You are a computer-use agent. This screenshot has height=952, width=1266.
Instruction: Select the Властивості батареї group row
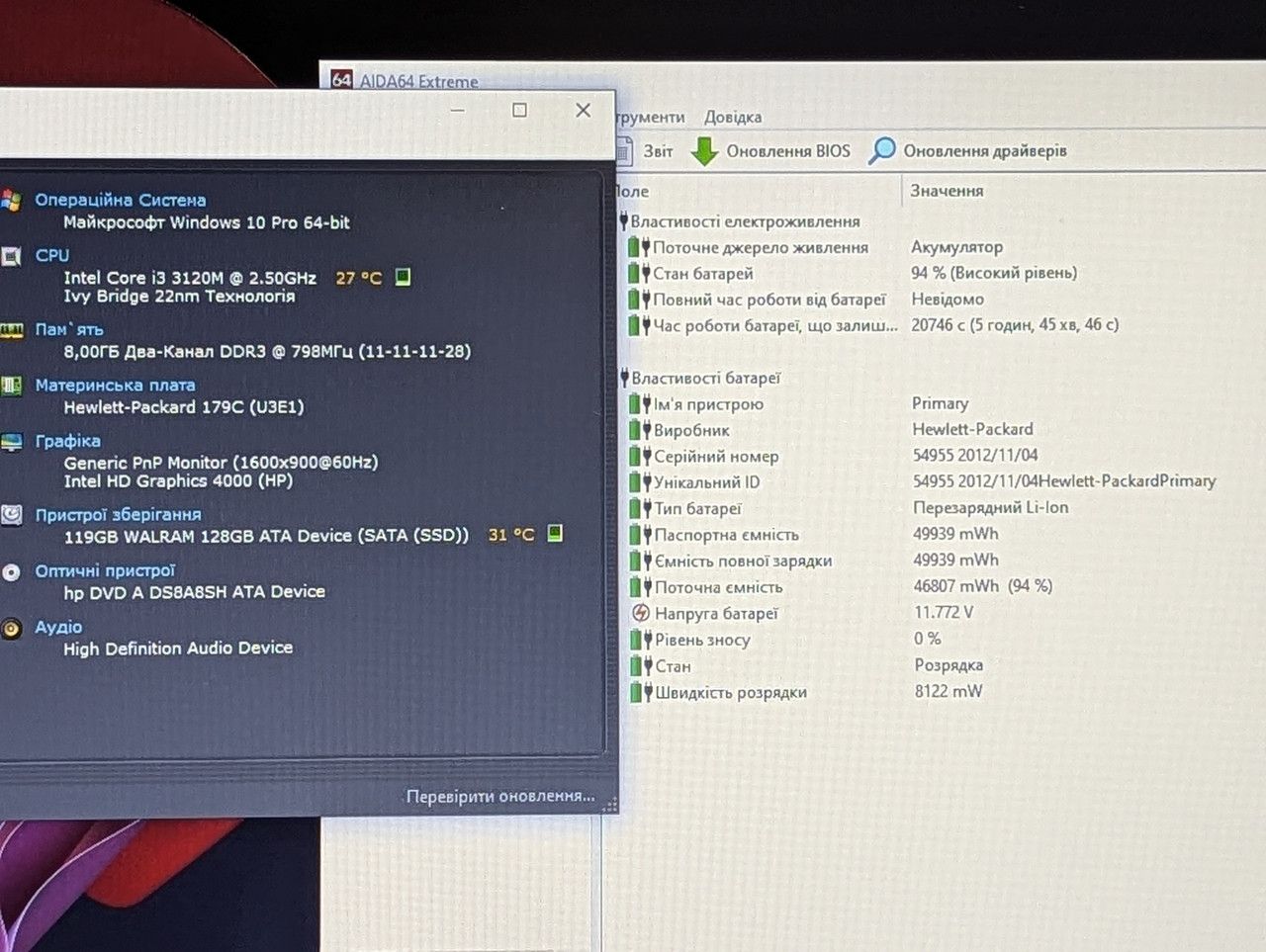(705, 378)
